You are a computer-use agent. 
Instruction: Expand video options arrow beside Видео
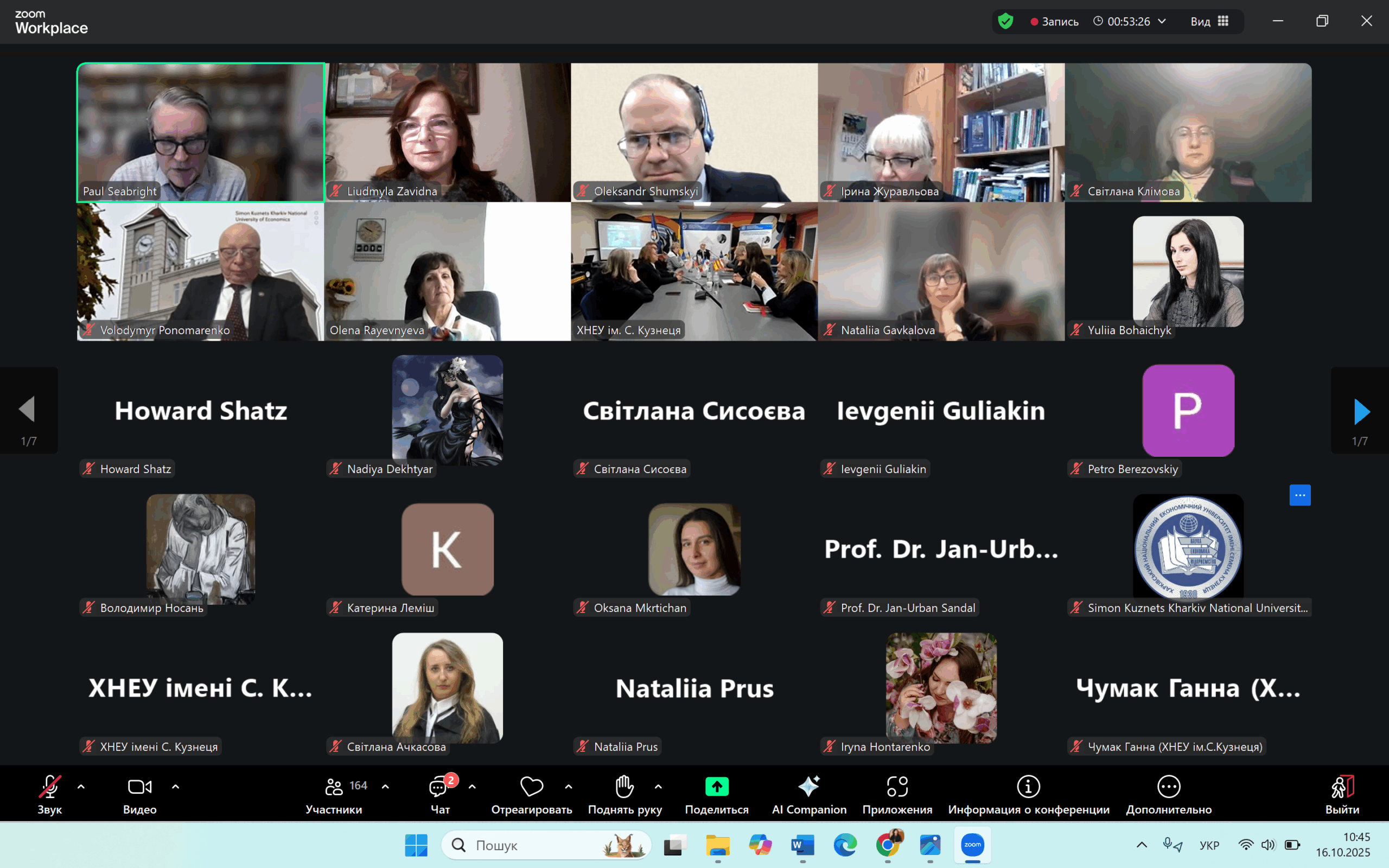[x=176, y=787]
